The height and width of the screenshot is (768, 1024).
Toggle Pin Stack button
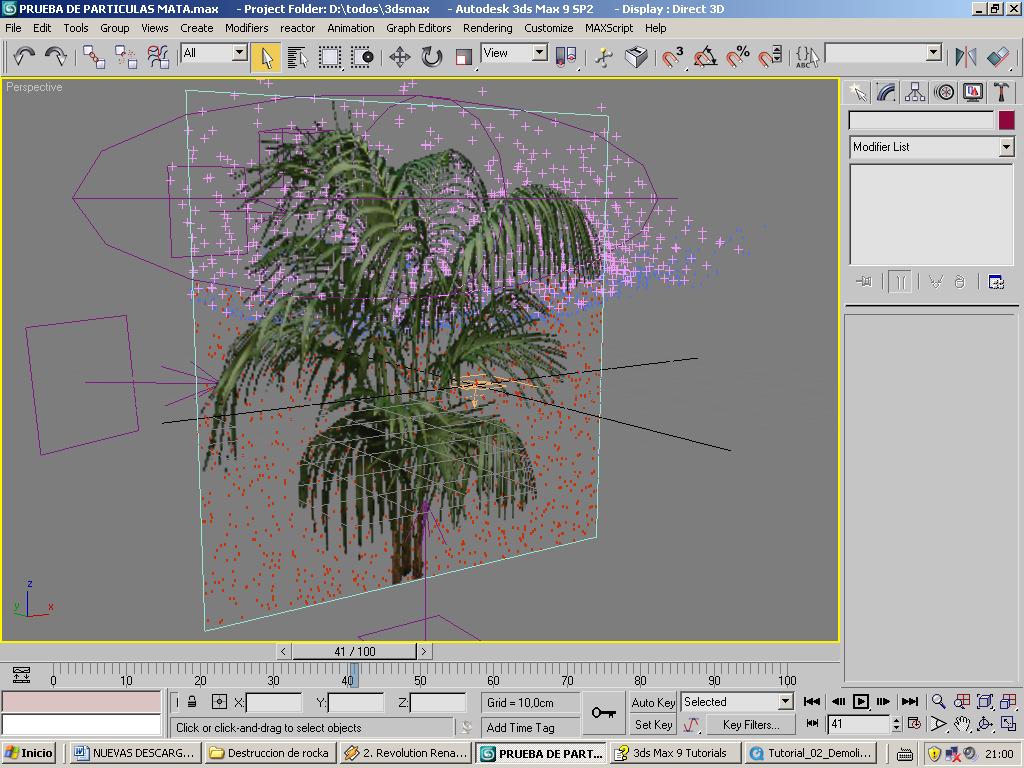click(x=864, y=282)
